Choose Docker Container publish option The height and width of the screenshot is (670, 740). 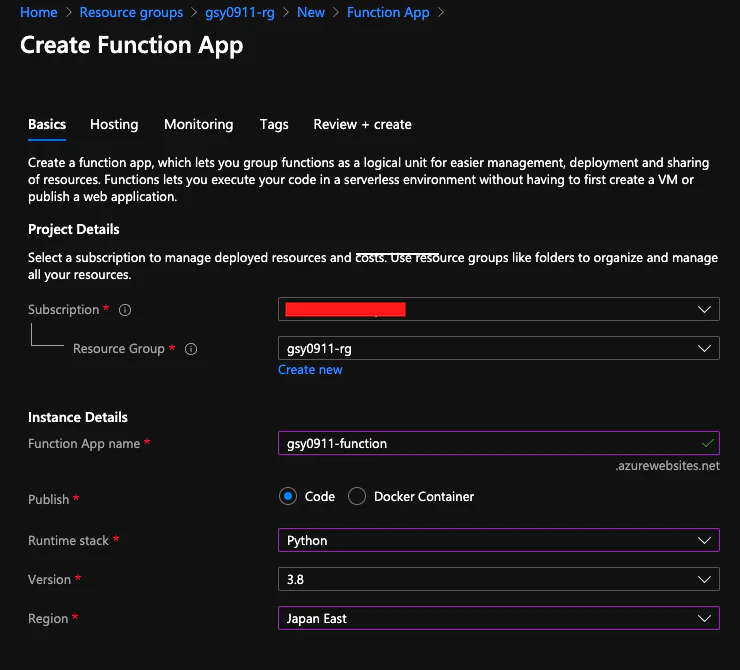tap(357, 496)
